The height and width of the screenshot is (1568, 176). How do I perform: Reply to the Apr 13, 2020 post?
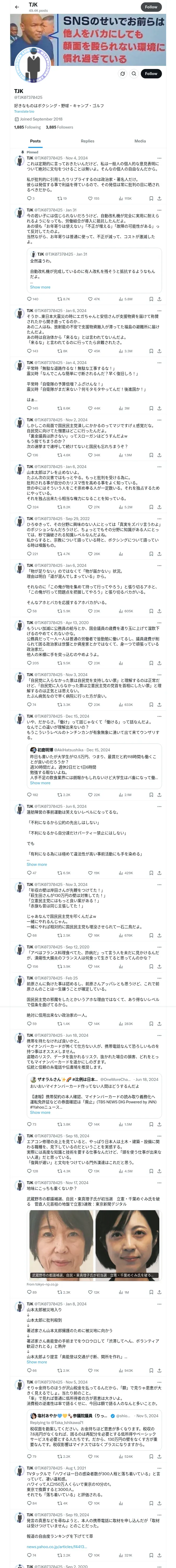click(x=28, y=663)
